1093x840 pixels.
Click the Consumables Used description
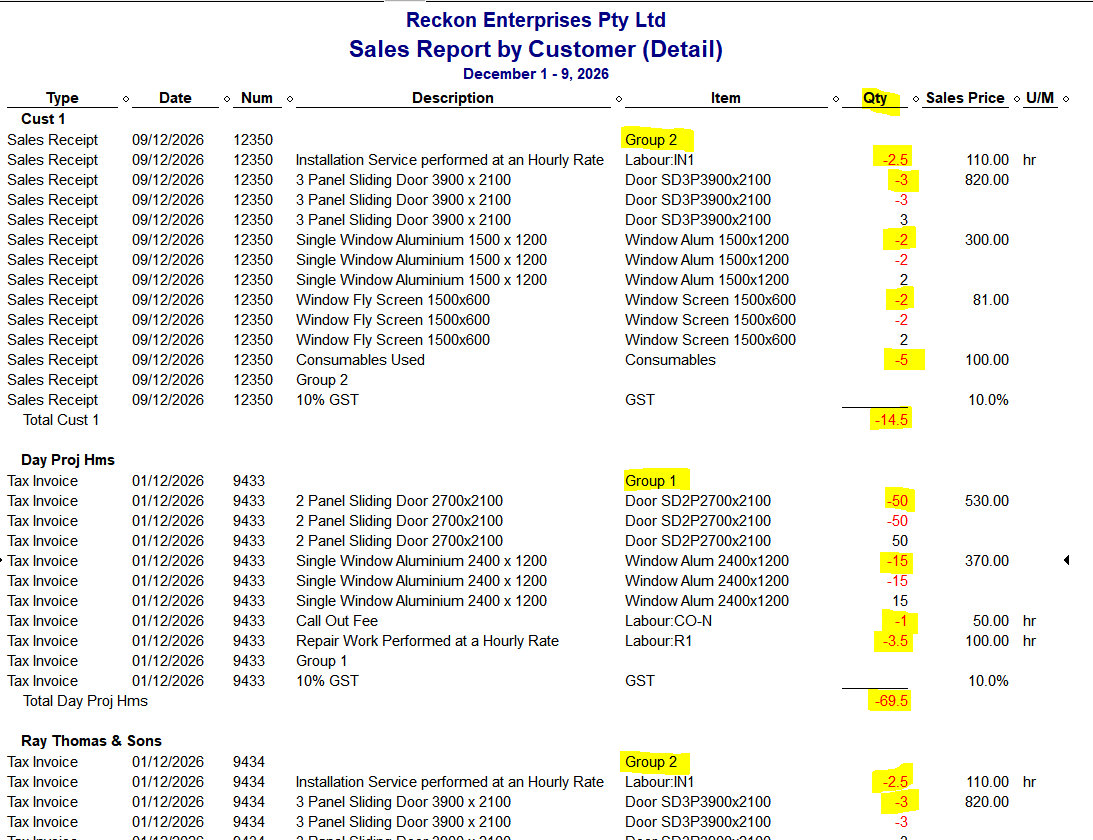pos(360,360)
